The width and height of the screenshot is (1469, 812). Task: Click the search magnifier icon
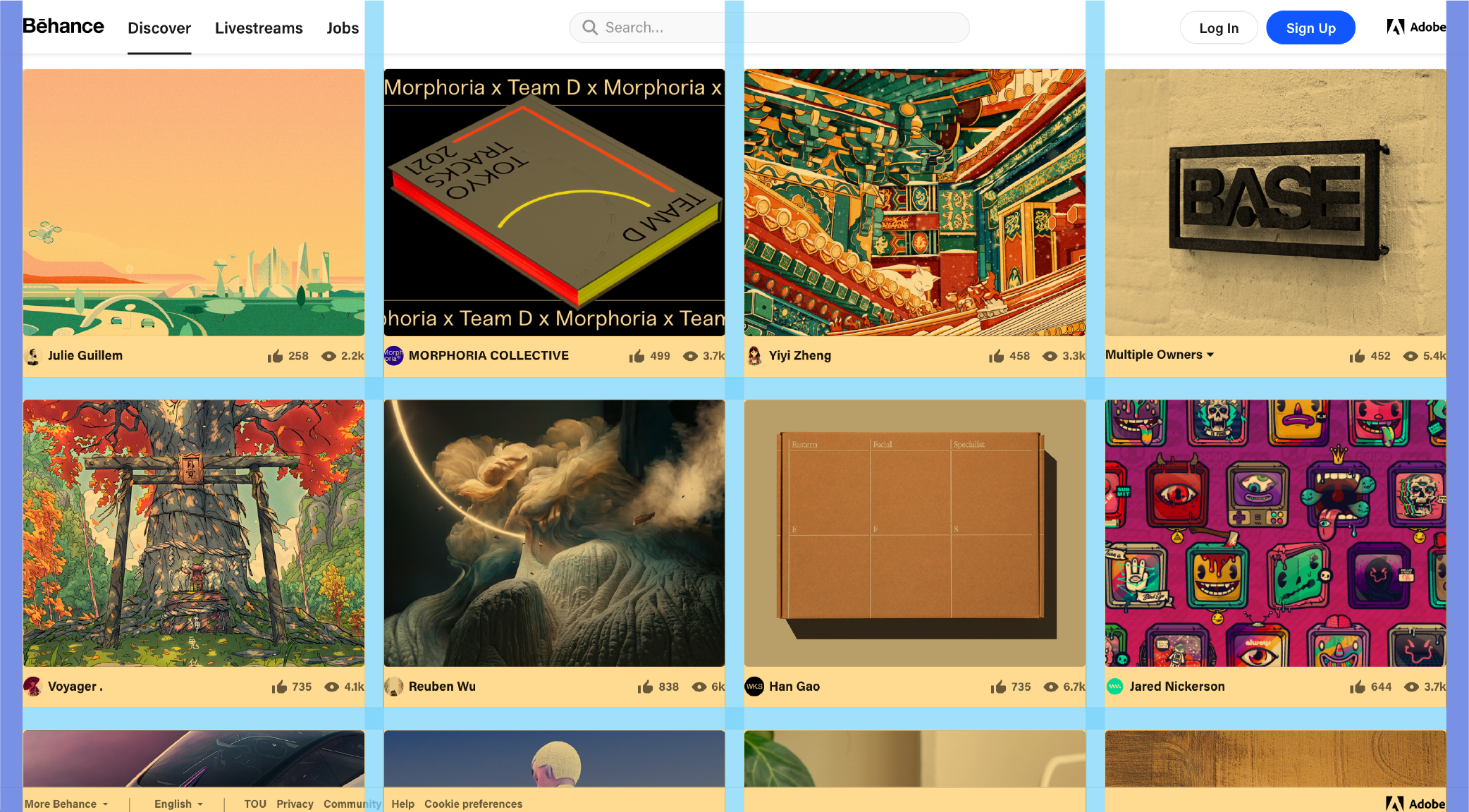pos(589,27)
